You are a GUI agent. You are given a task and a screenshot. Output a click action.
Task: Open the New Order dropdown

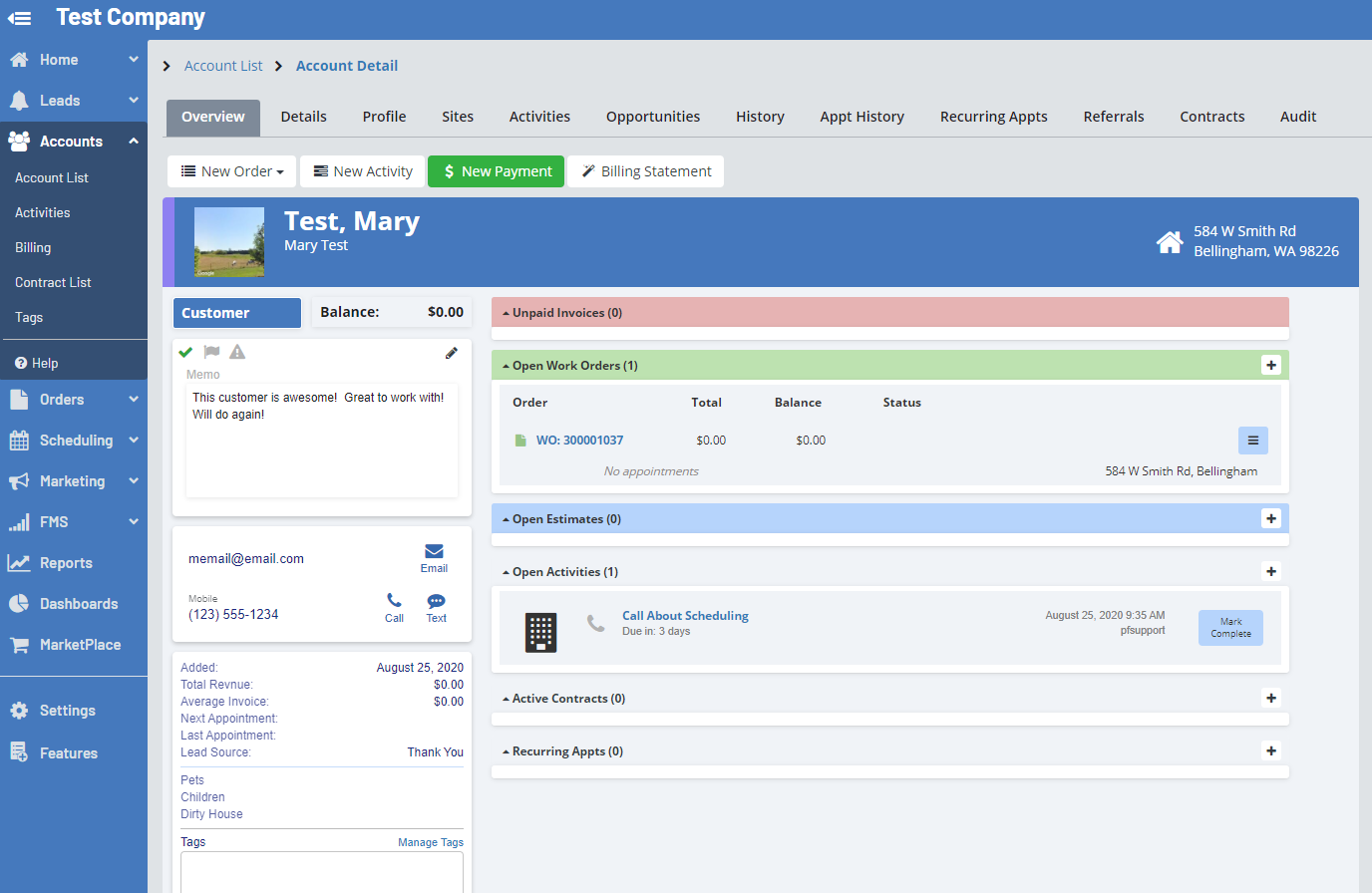232,171
